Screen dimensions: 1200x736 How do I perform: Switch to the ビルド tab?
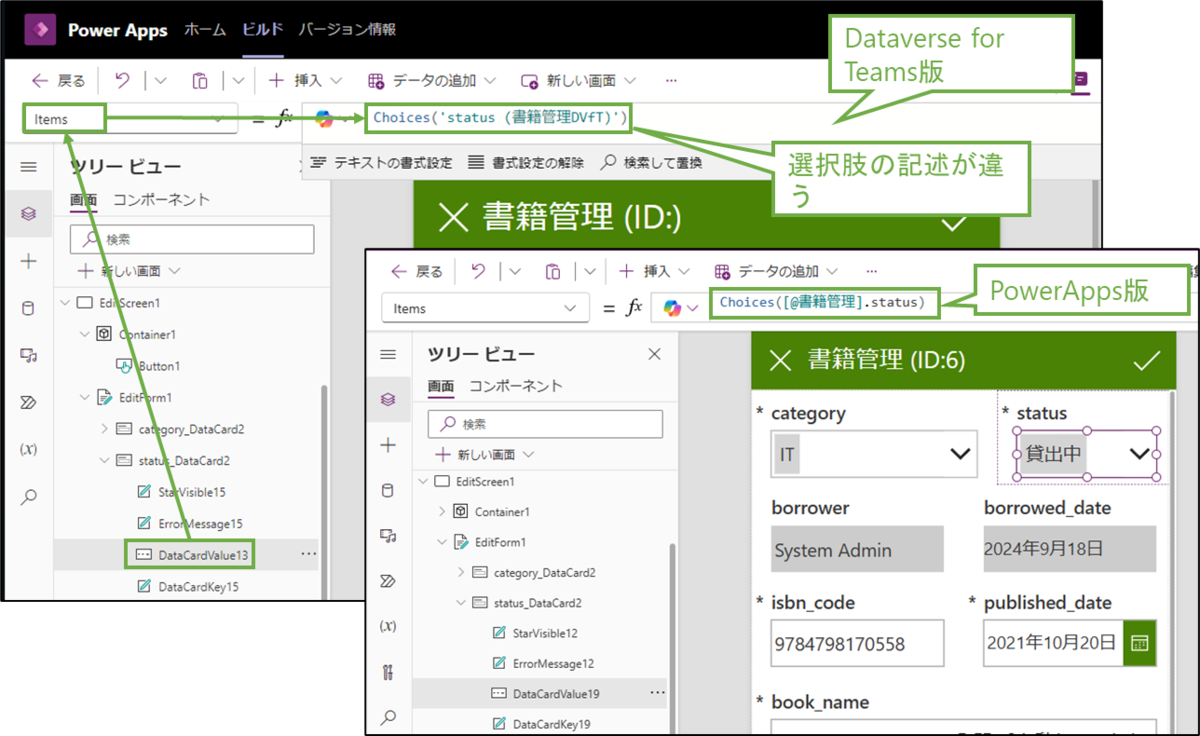point(263,29)
